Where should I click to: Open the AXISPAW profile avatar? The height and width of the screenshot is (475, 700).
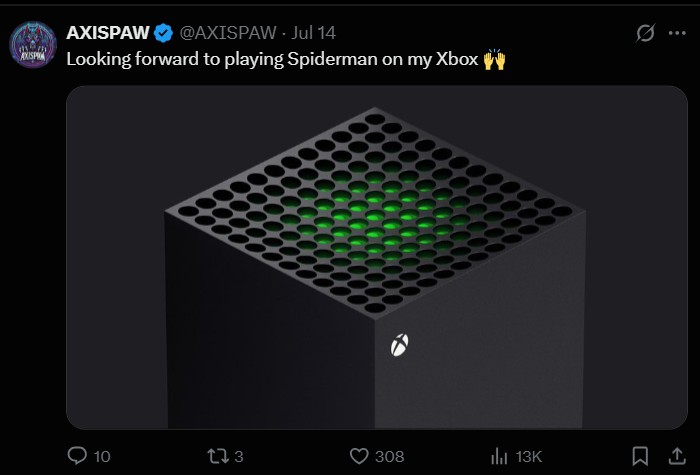(x=33, y=45)
